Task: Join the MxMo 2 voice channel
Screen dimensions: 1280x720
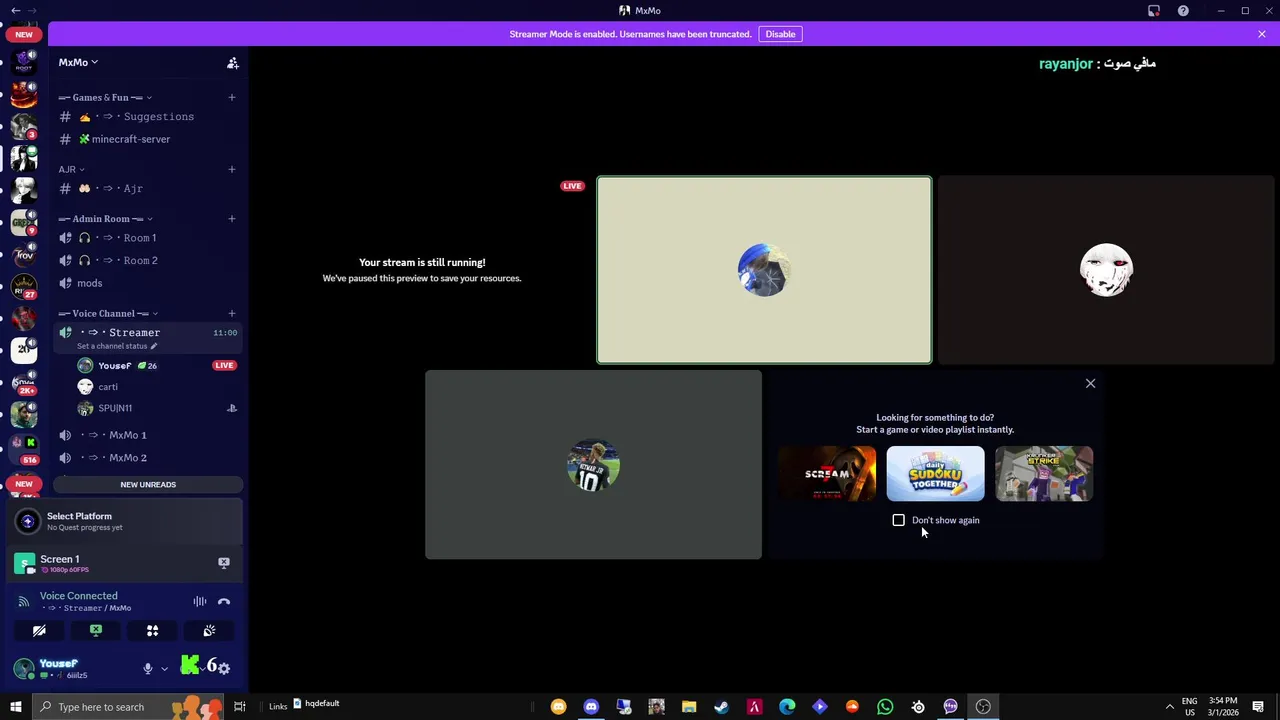Action: click(148, 457)
